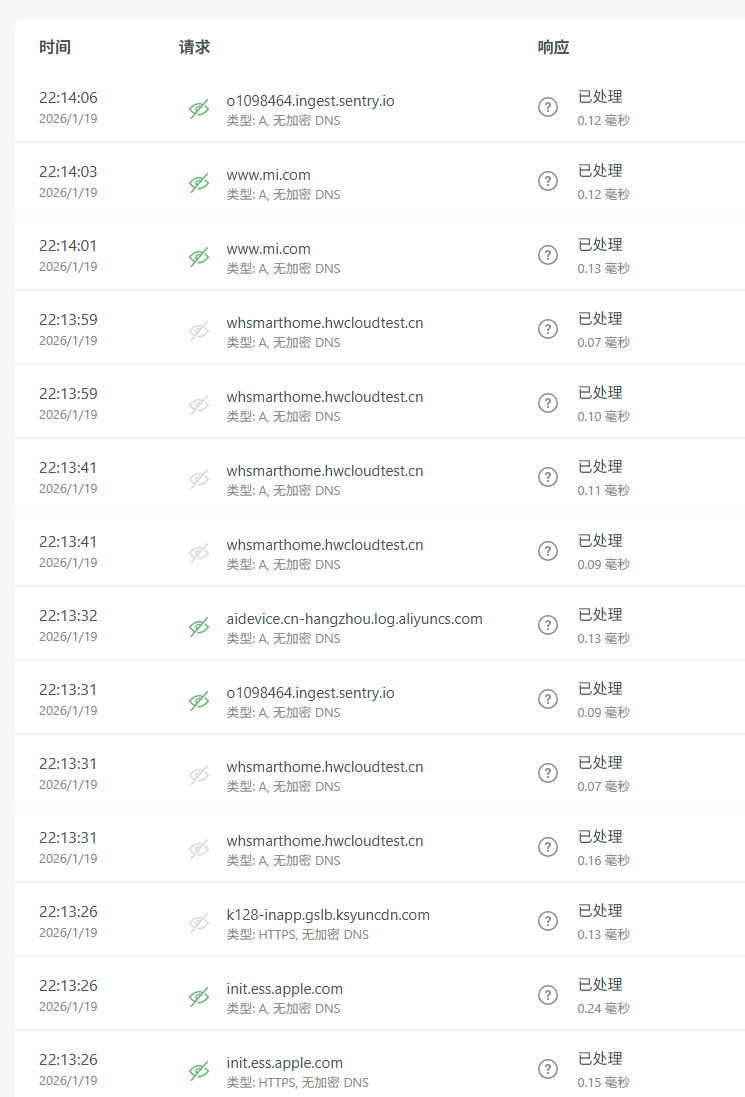The width and height of the screenshot is (745, 1097).
Task: Toggle visibility for the www.mi.com entry at 22:14:01
Action: click(x=199, y=255)
